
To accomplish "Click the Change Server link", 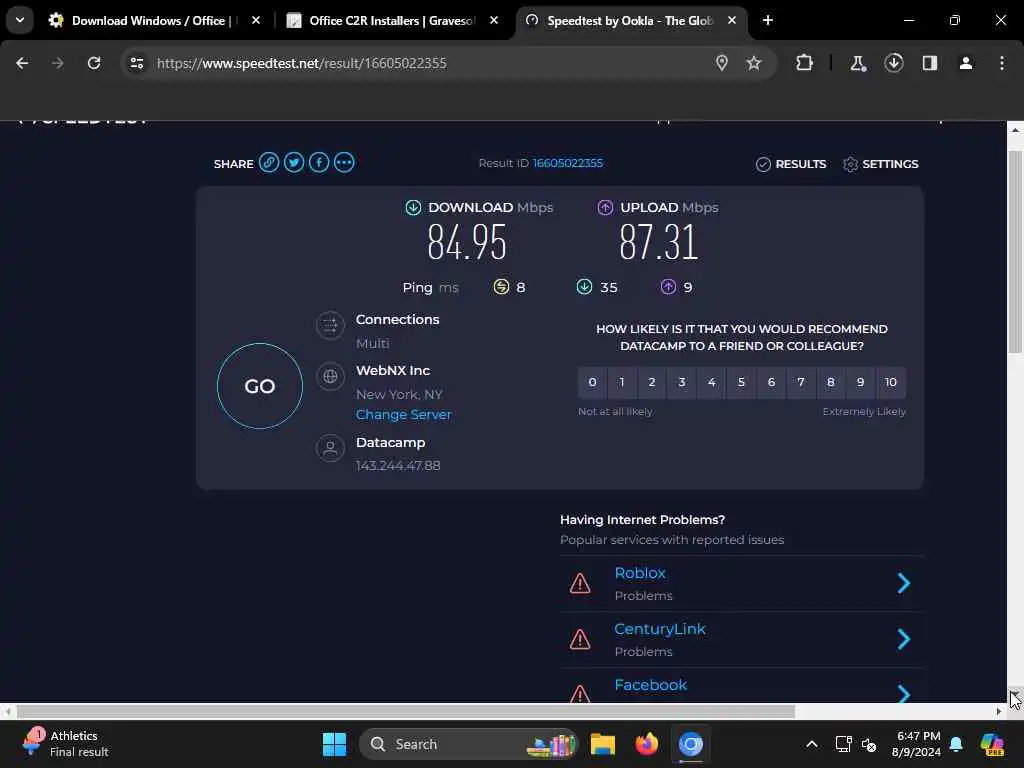I will click(x=404, y=415).
